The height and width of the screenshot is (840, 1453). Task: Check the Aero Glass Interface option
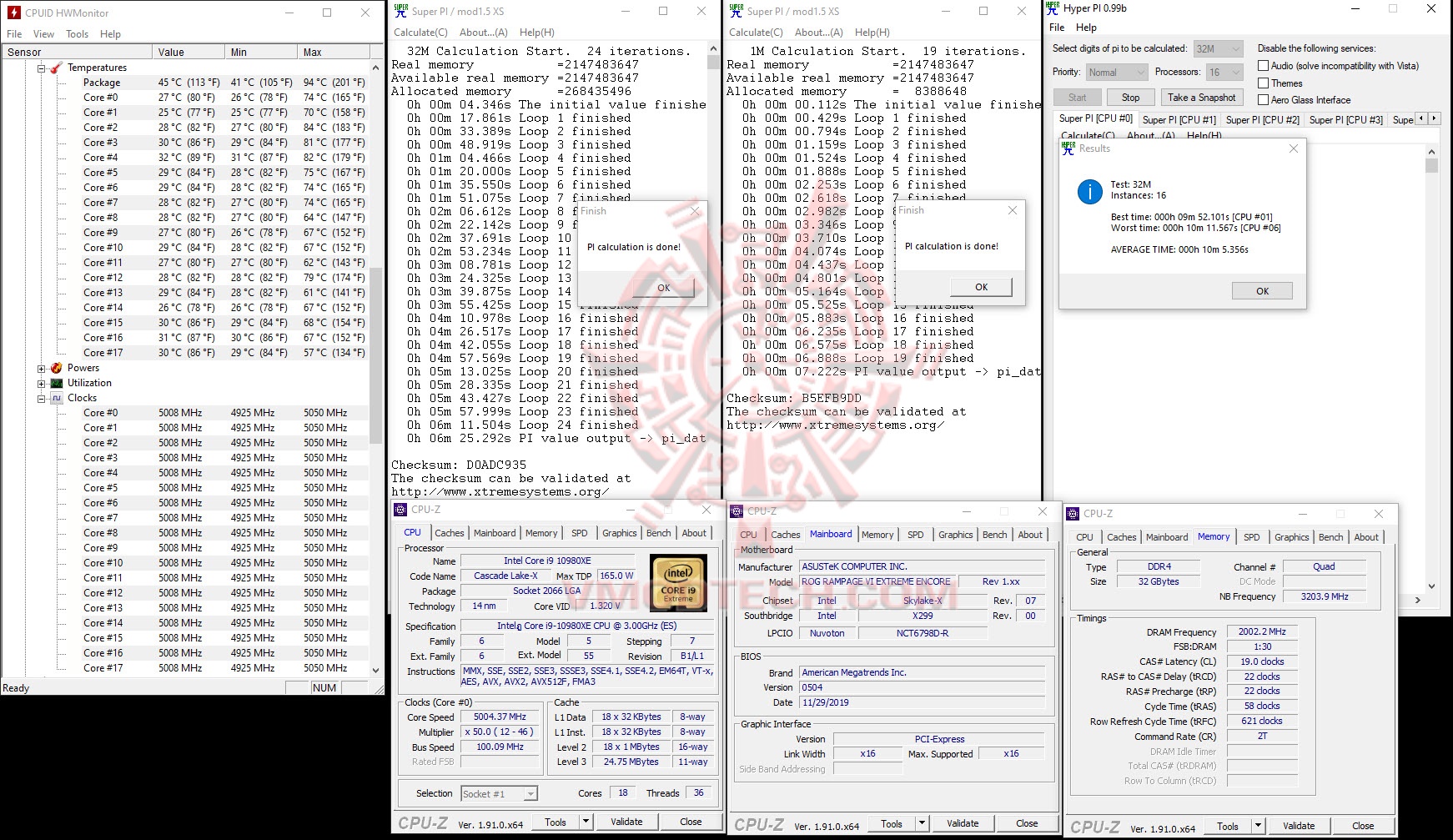(x=1264, y=100)
